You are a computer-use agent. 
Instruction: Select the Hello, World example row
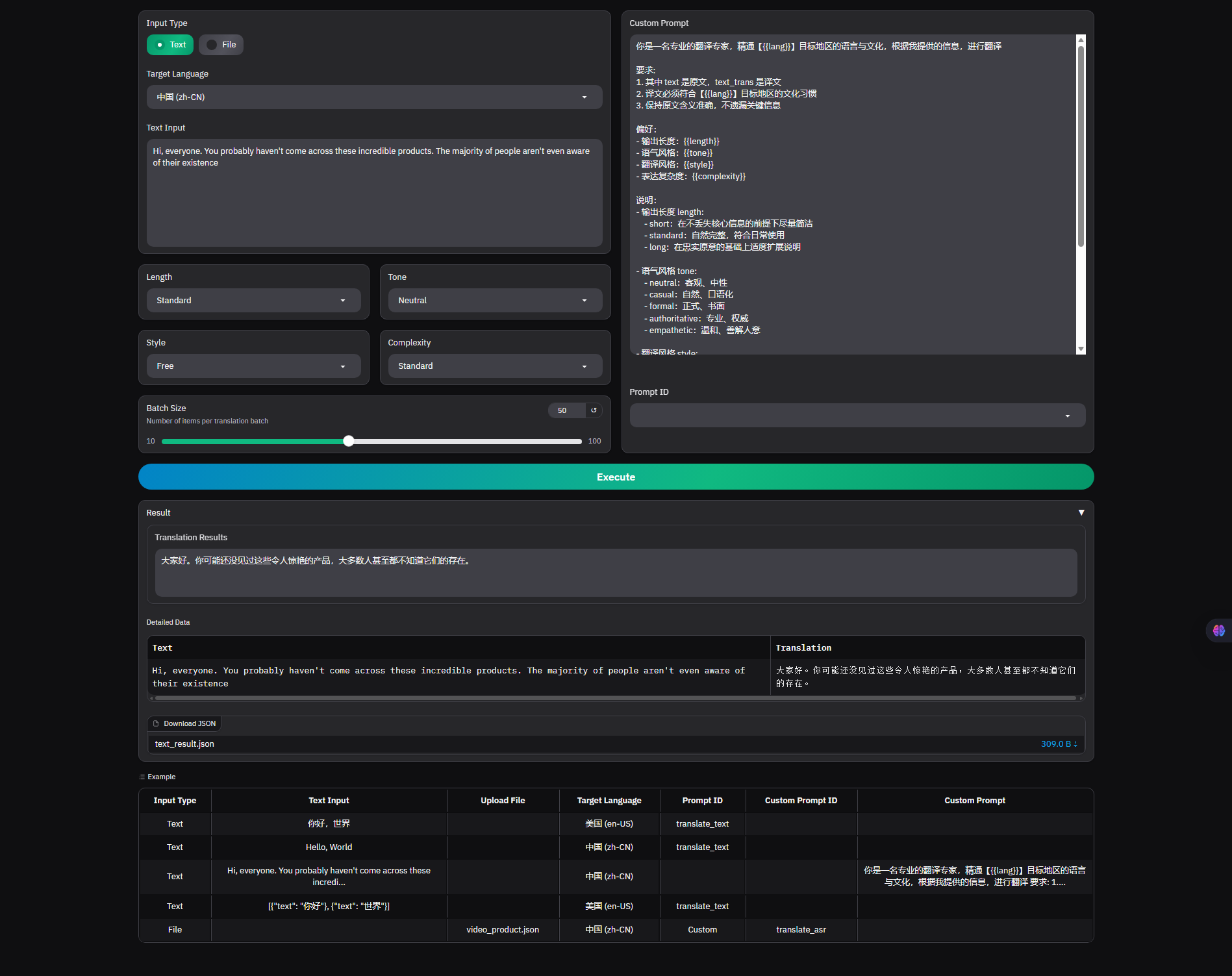pyautogui.click(x=329, y=847)
